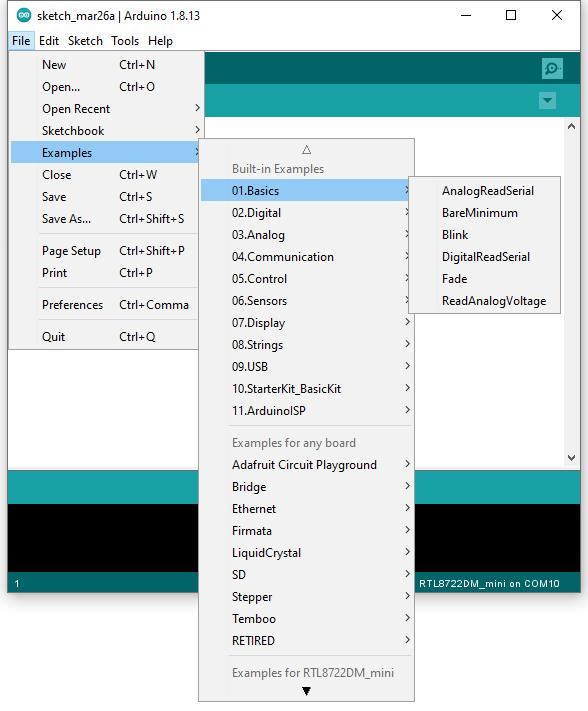This screenshot has width=588, height=711.
Task: Choose Quit in the File menu
Action: (105, 336)
